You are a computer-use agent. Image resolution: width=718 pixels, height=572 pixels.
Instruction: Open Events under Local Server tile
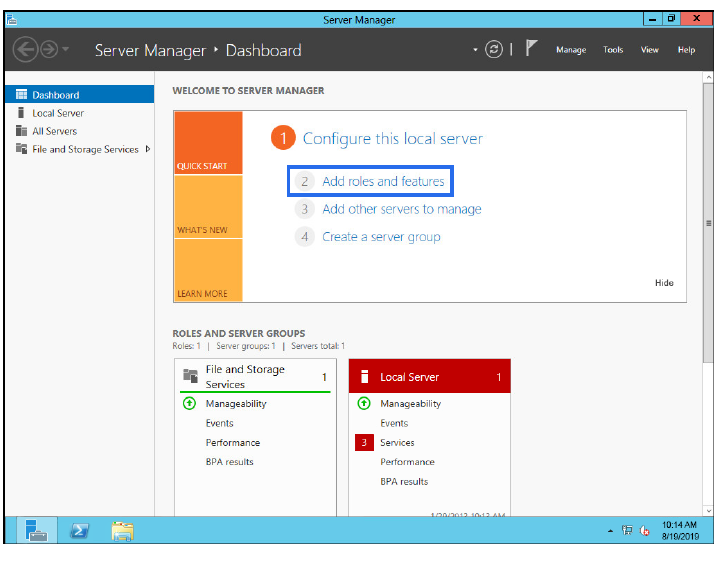click(x=394, y=423)
